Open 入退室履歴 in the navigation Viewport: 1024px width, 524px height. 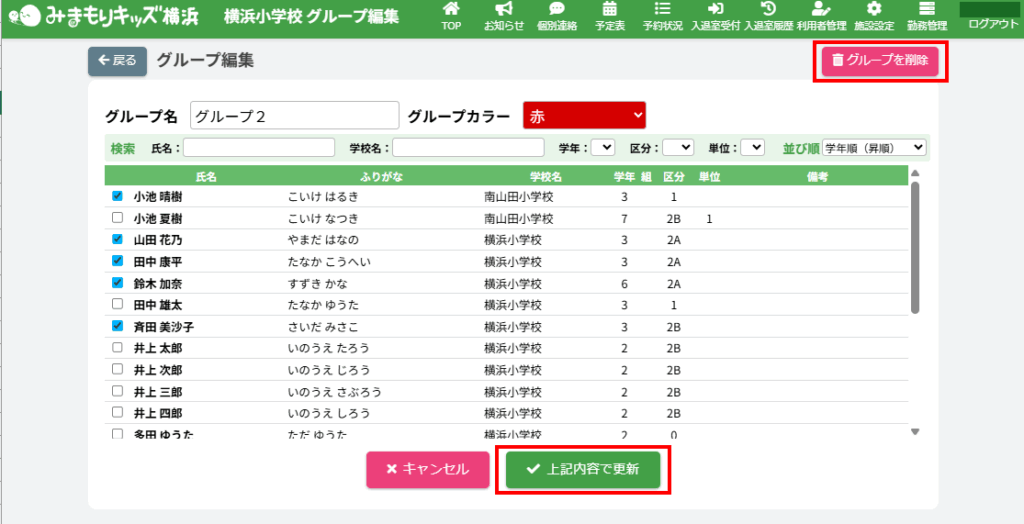[768, 17]
